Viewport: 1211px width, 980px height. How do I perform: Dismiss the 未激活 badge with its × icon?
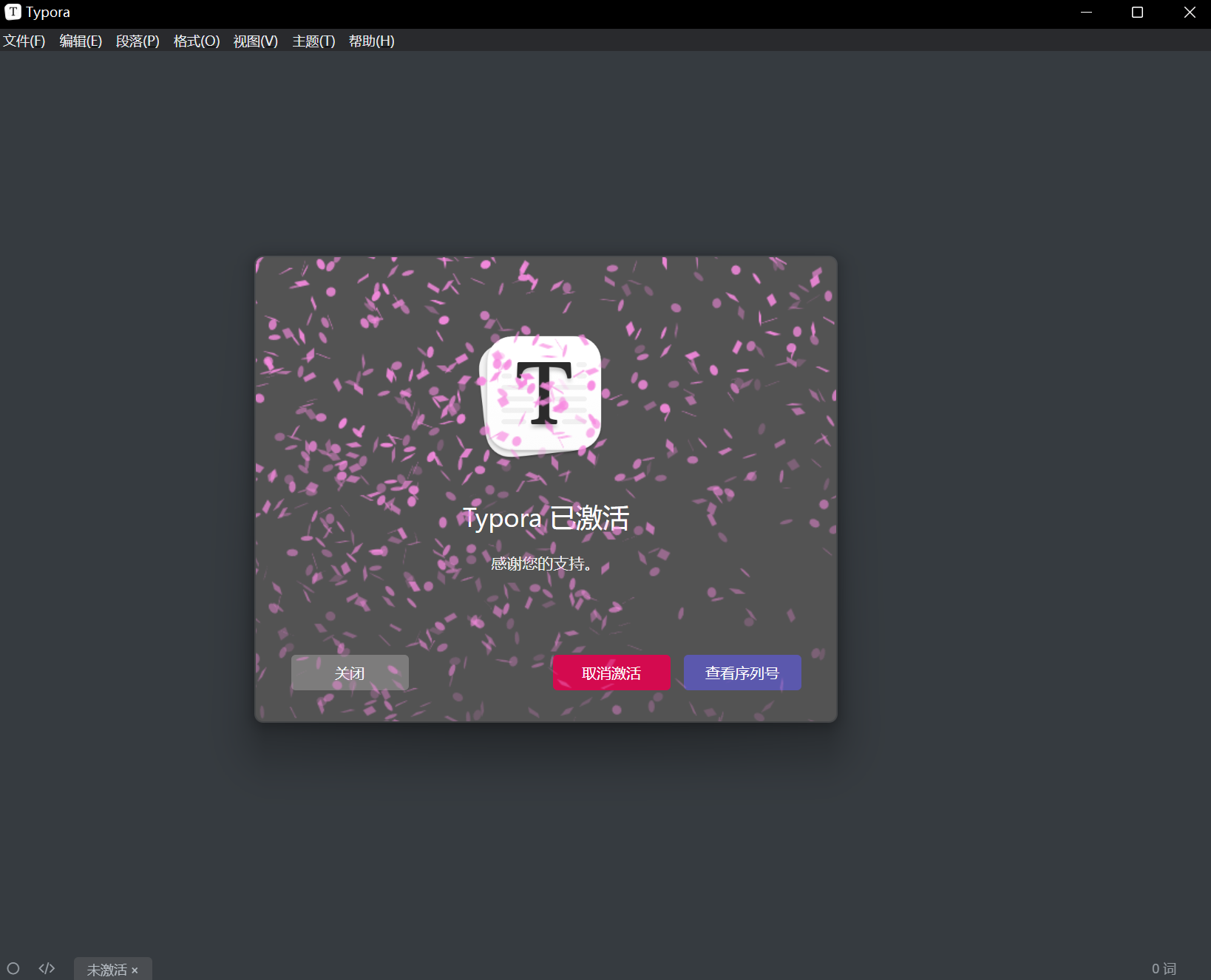[135, 970]
